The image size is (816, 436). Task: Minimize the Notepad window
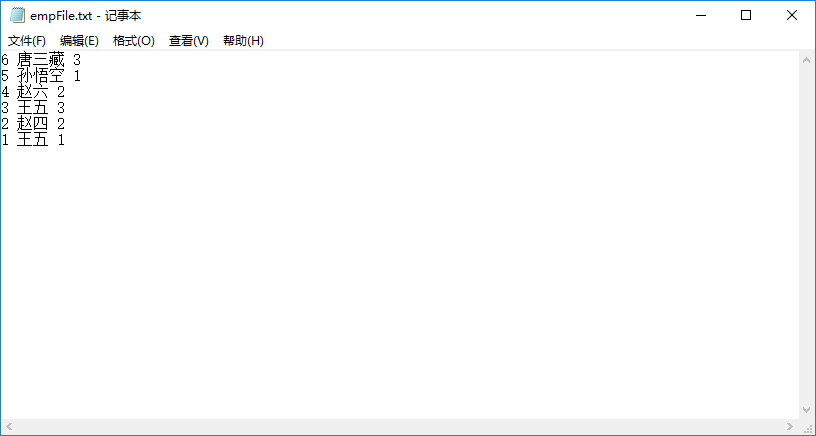click(700, 16)
